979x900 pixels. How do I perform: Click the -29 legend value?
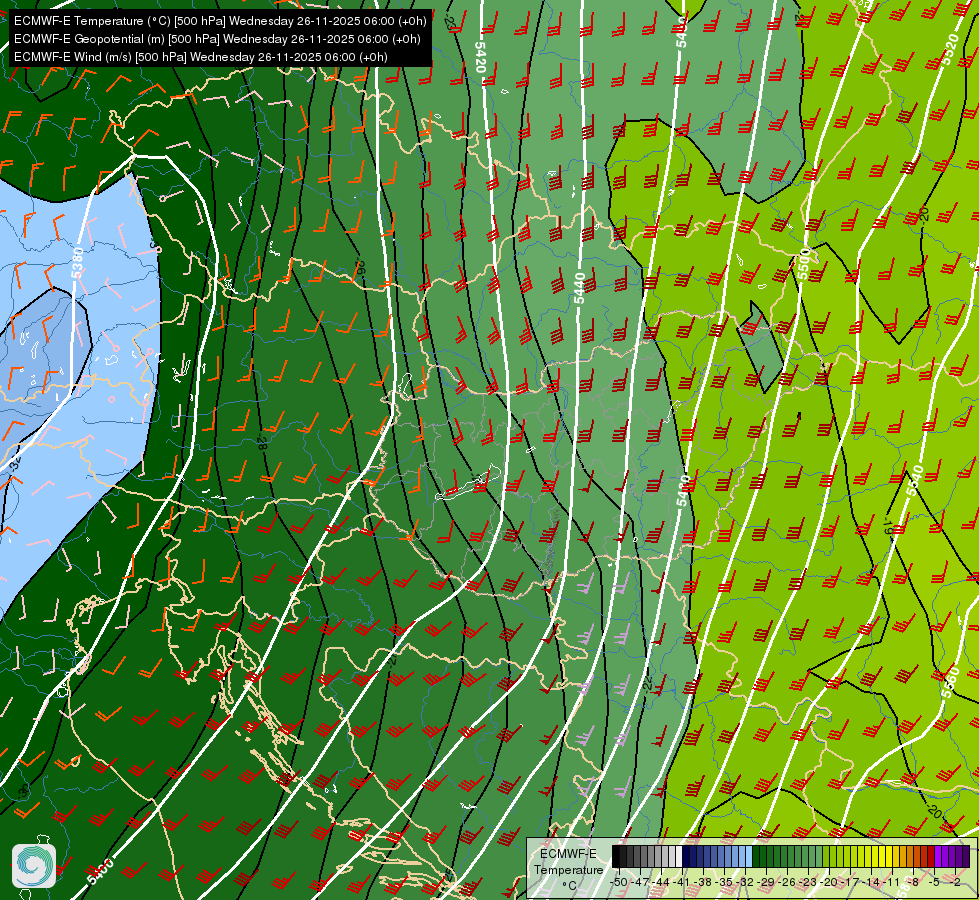[x=766, y=882]
